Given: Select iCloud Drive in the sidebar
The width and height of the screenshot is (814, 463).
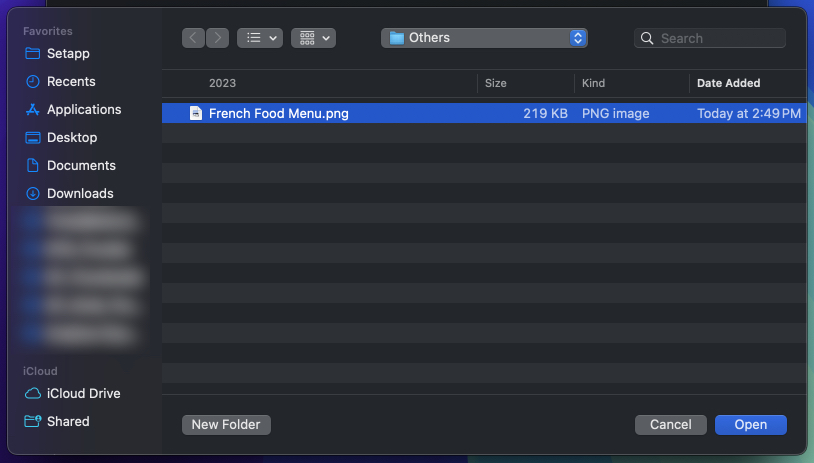Looking at the screenshot, I should point(83,393).
